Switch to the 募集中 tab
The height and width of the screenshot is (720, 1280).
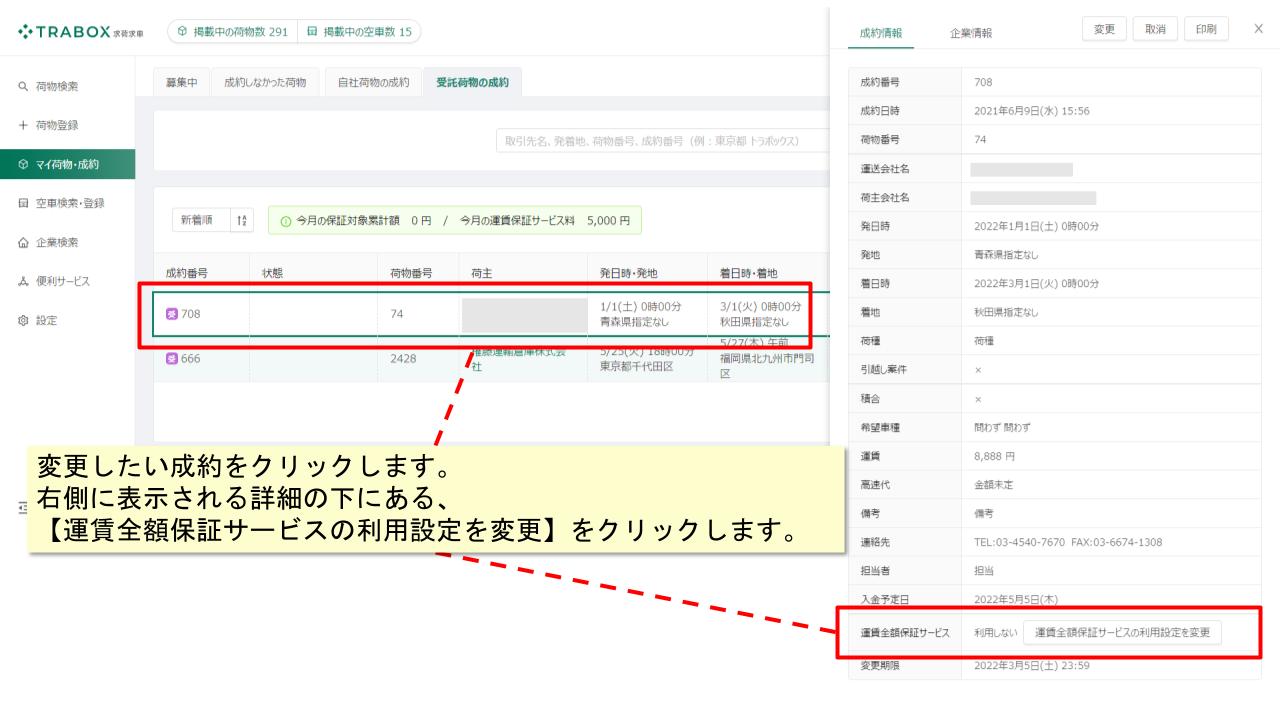[182, 82]
